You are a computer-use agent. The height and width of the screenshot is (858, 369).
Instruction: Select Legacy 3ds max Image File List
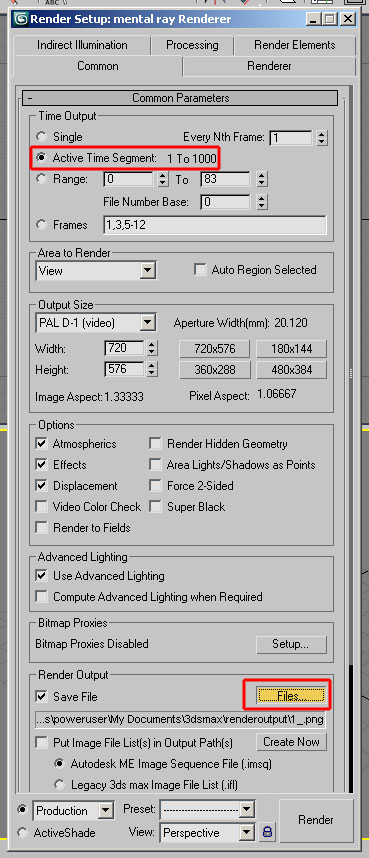tap(59, 785)
